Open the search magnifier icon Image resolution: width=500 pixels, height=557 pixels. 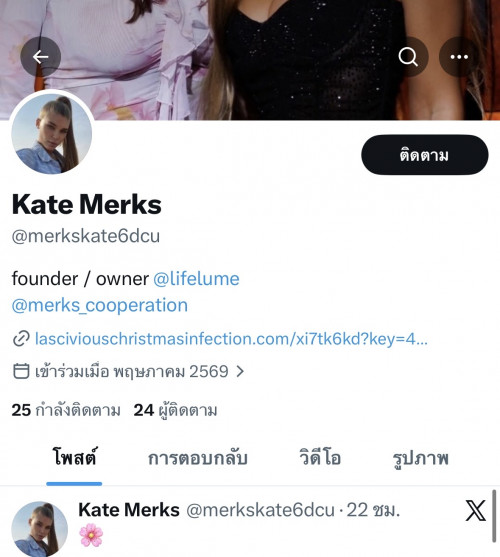click(408, 56)
